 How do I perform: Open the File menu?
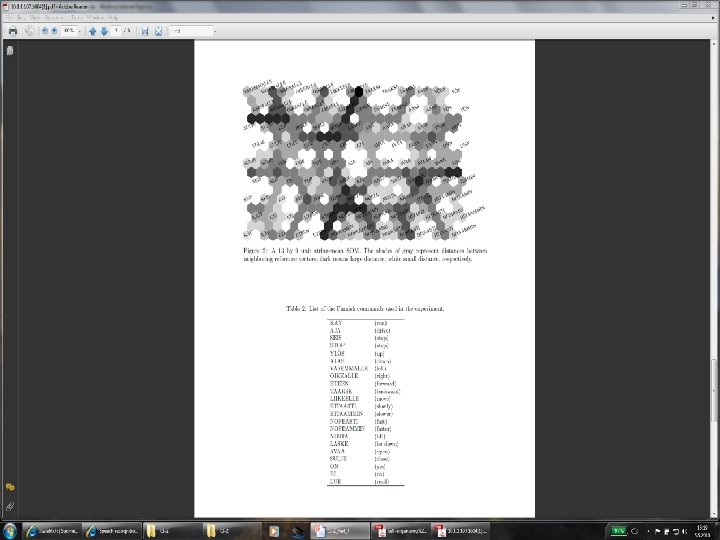point(9,17)
